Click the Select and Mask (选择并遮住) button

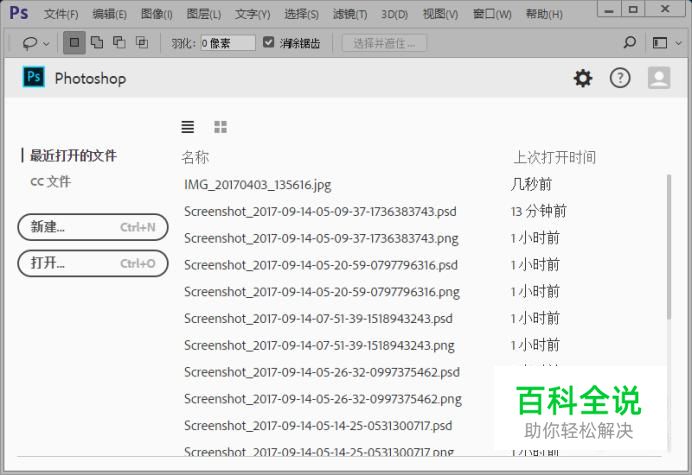click(x=384, y=43)
